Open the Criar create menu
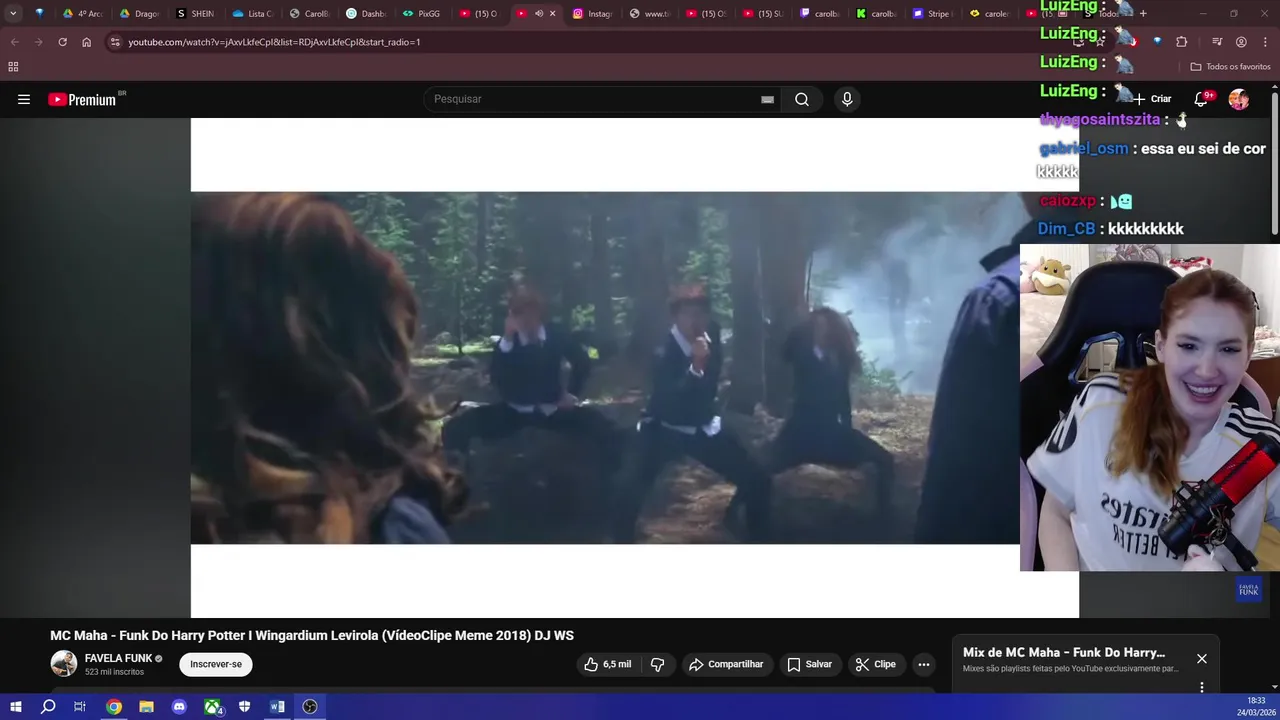Viewport: 1280px width, 720px height. pos(1152,99)
